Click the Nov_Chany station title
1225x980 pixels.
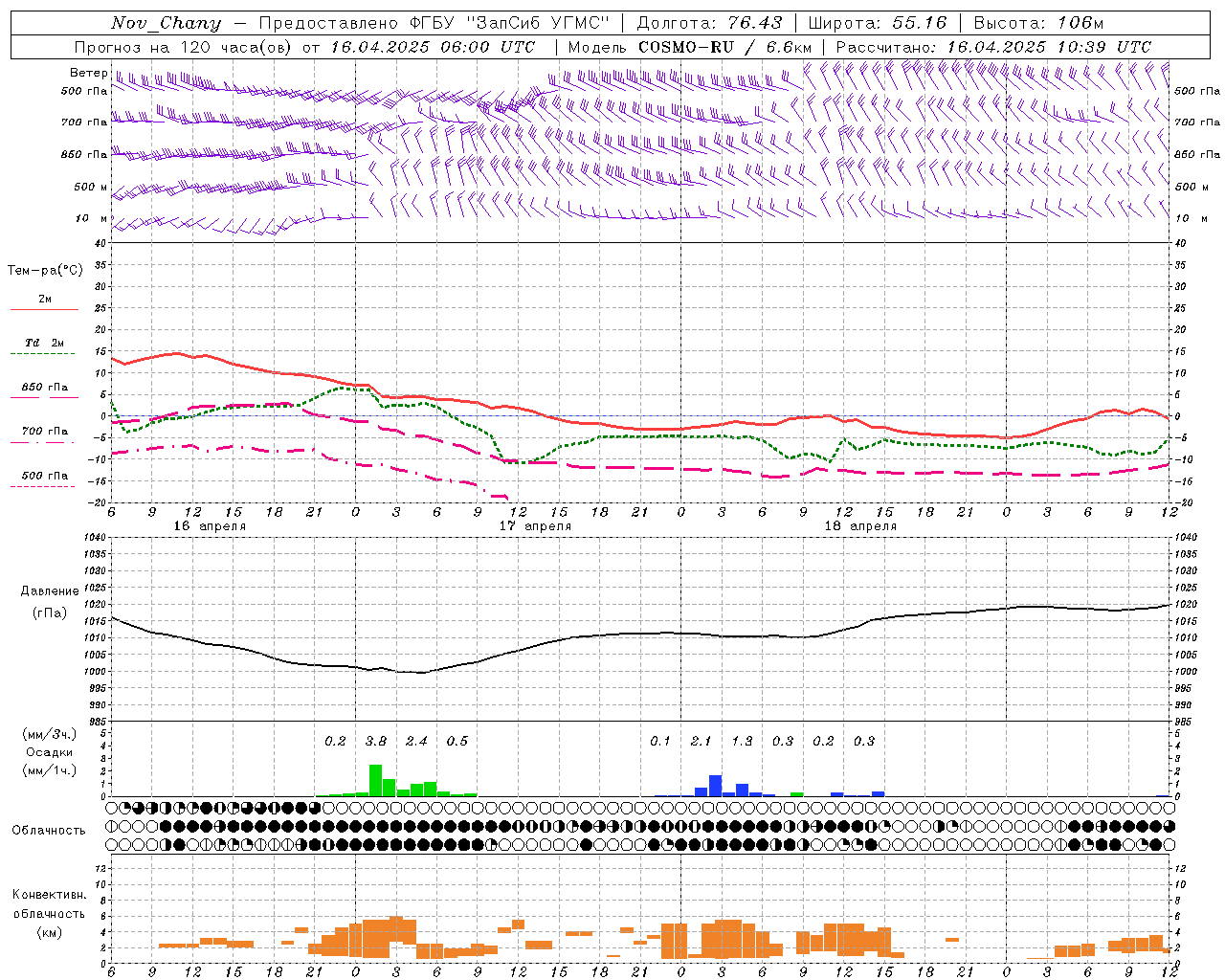coord(166,23)
